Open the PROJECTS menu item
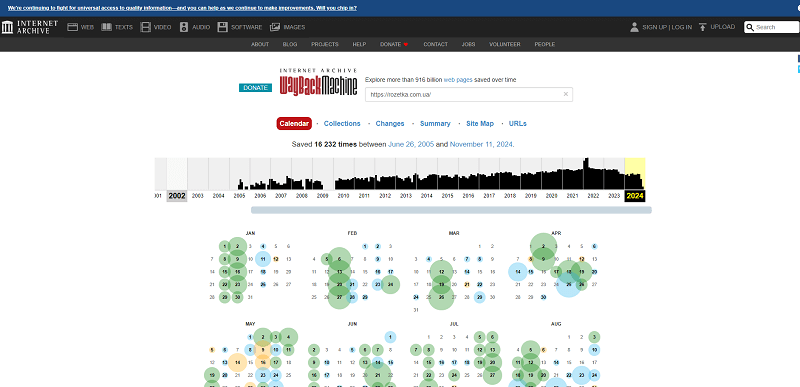Viewport: 800px width, 387px height. click(325, 44)
